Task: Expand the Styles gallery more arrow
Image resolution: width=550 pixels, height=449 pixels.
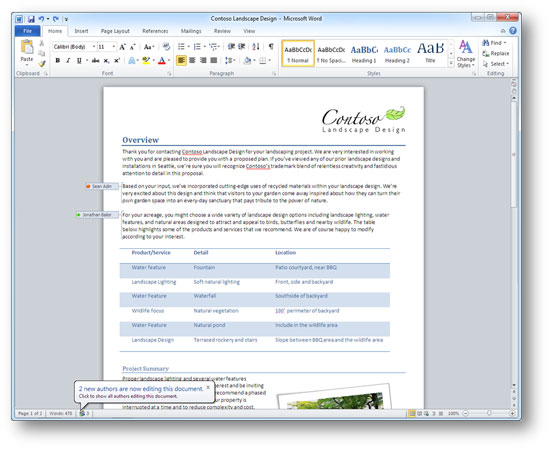Action: click(x=451, y=63)
